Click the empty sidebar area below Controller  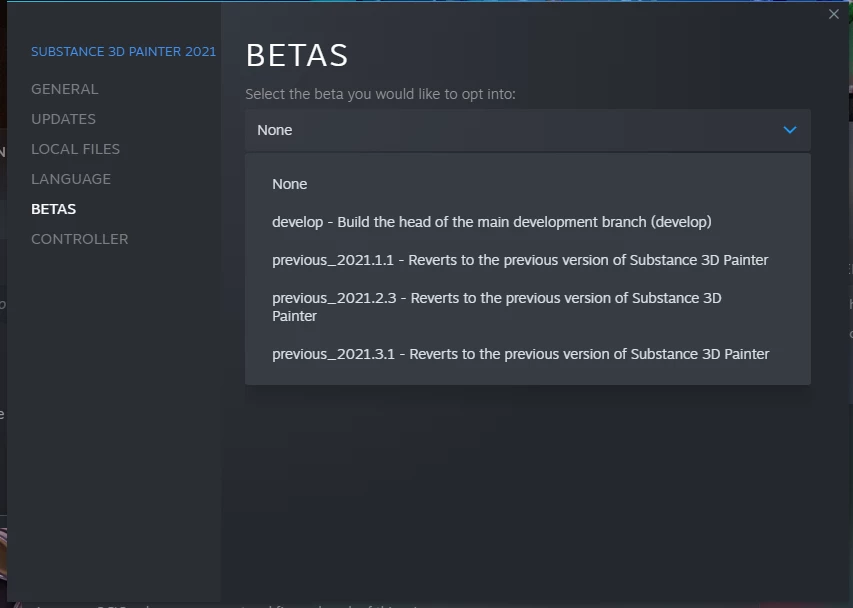(x=114, y=420)
